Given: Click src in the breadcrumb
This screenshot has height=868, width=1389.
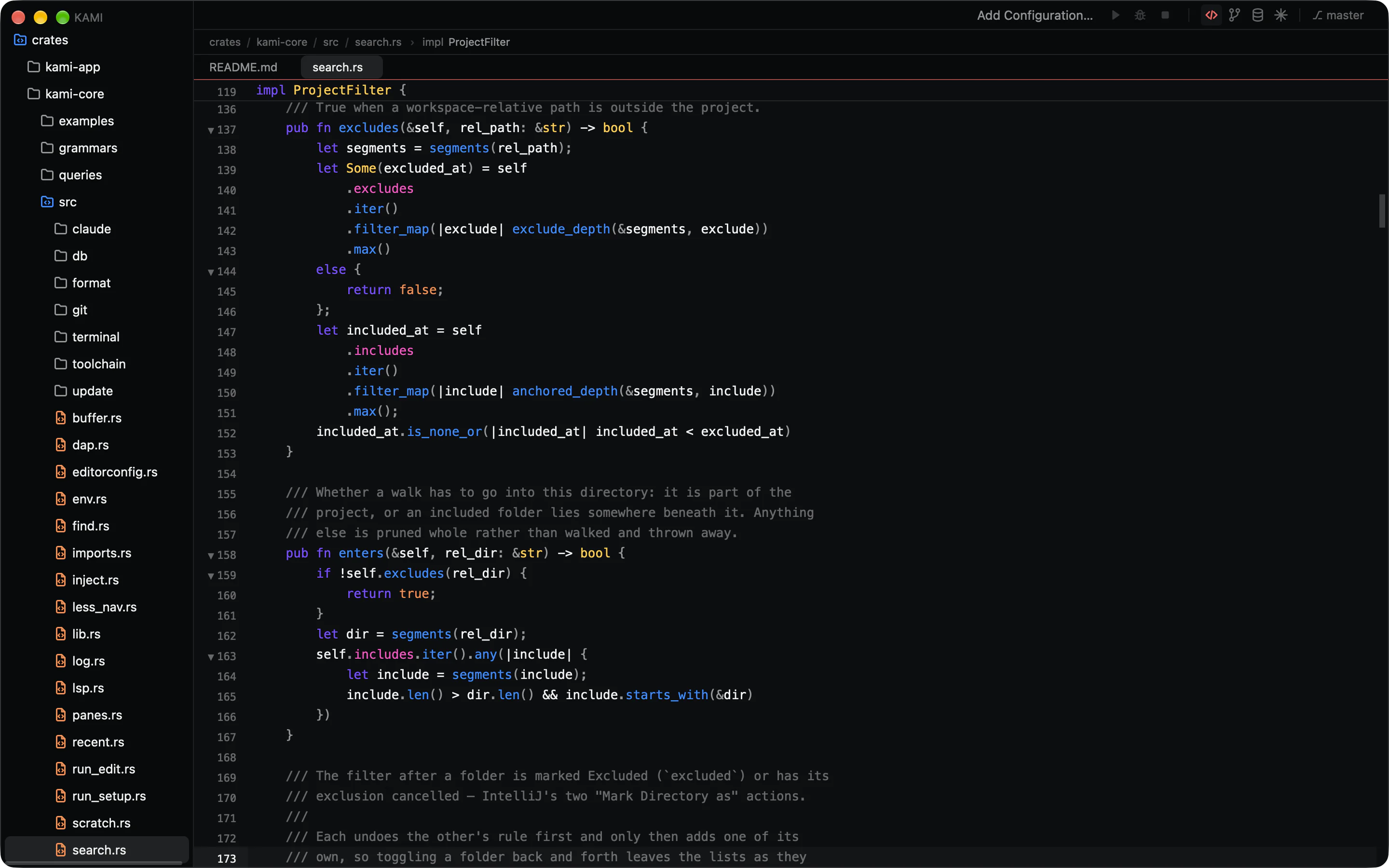Looking at the screenshot, I should [x=330, y=42].
